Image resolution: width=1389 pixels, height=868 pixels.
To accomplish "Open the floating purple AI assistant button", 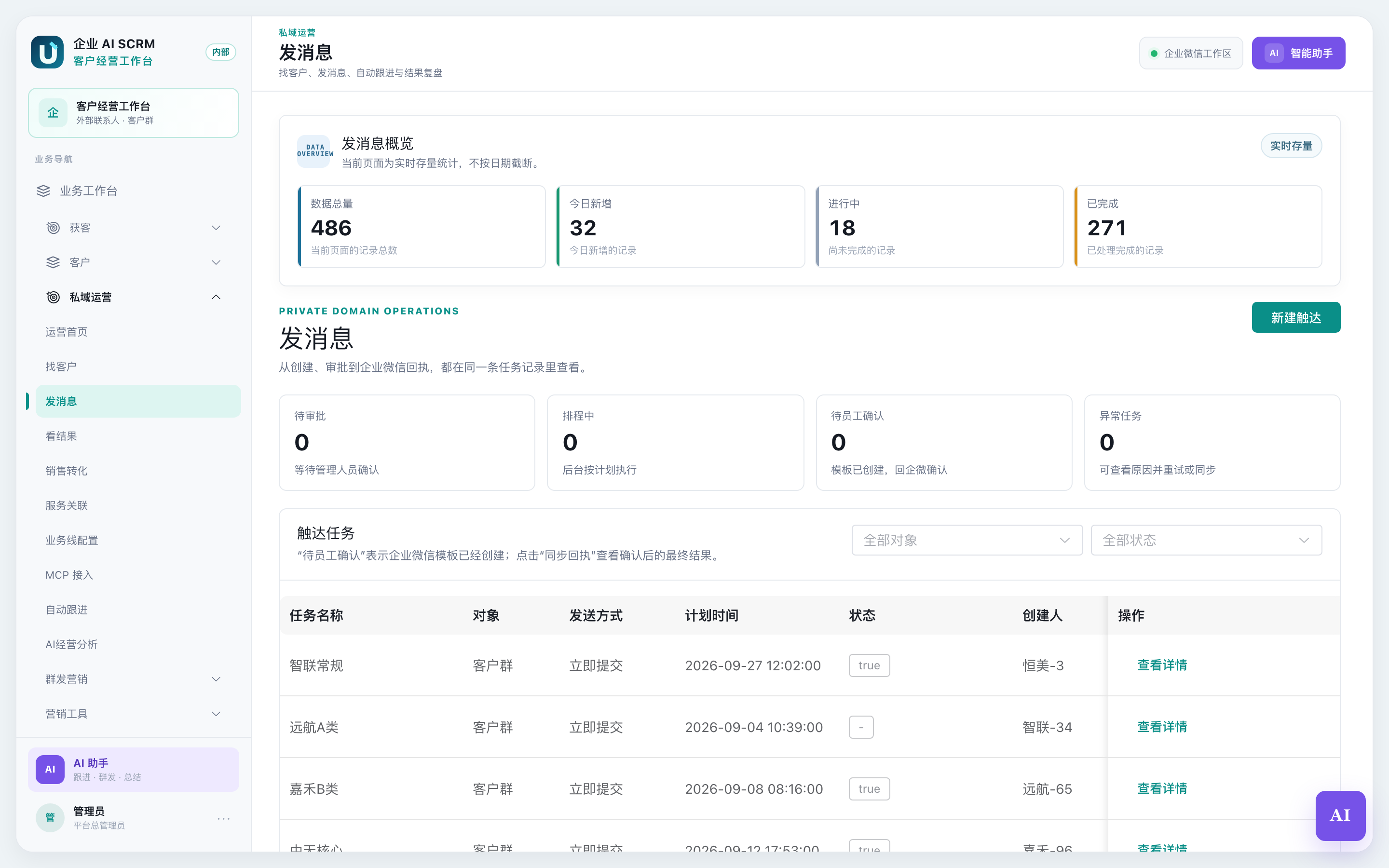I will point(1340,816).
